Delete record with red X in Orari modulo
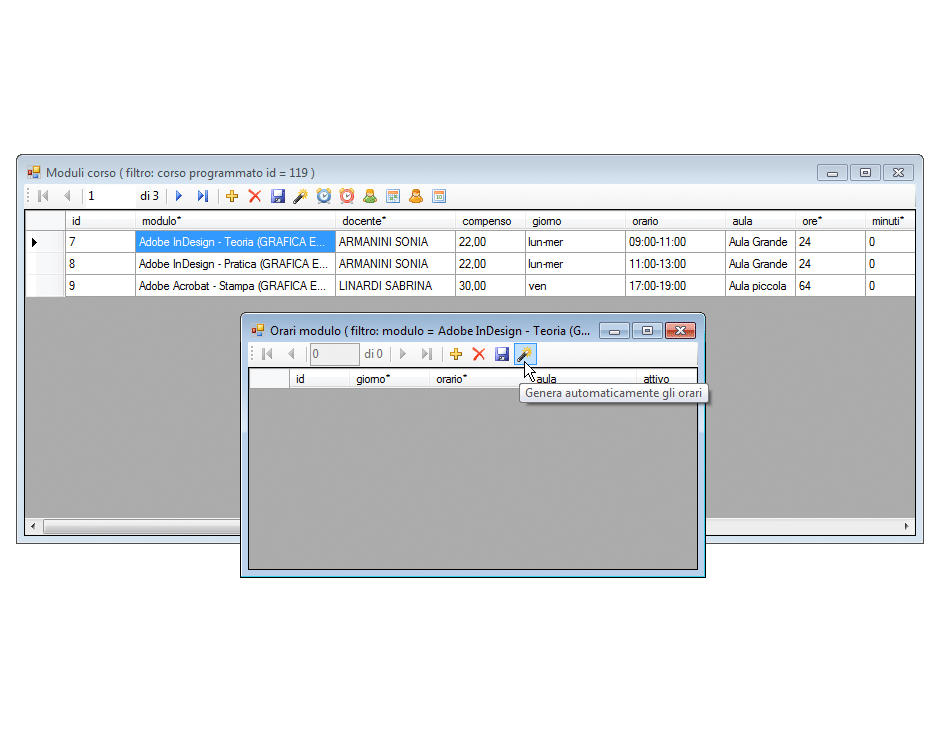Image resolution: width=940 pixels, height=732 pixels. (x=479, y=354)
